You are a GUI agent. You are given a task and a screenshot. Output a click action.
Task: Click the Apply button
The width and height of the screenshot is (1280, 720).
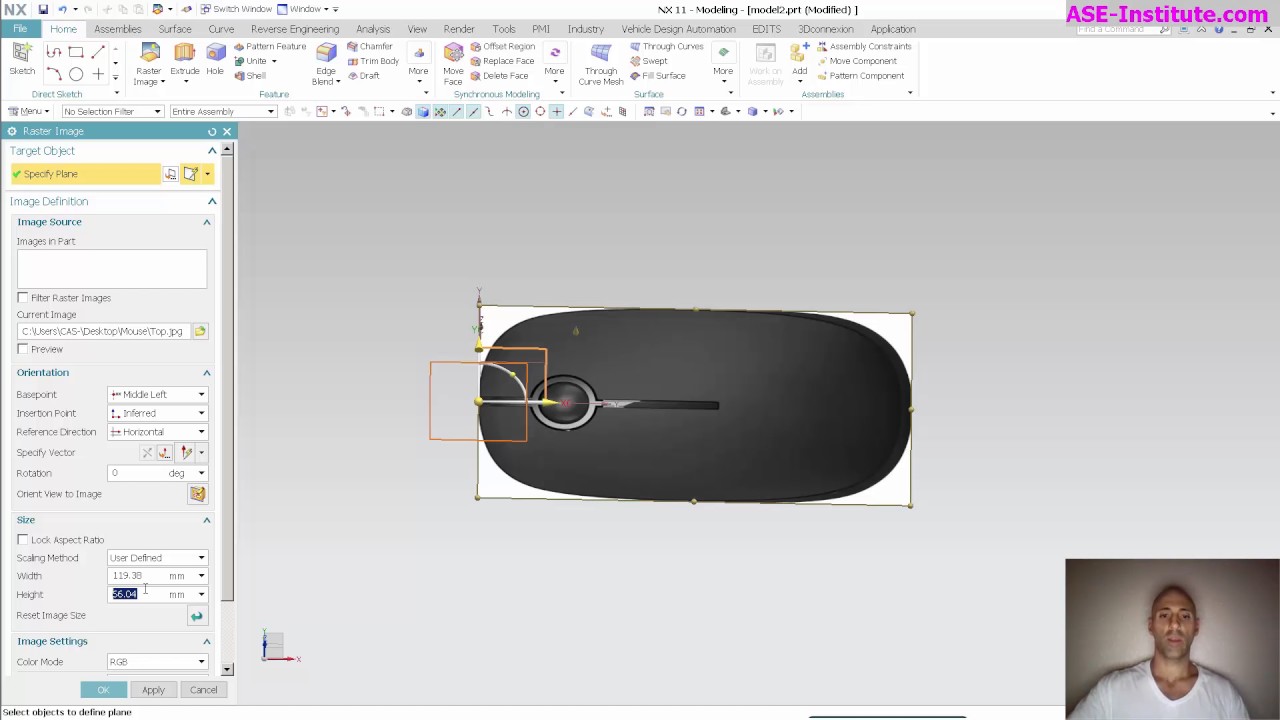[x=153, y=690]
